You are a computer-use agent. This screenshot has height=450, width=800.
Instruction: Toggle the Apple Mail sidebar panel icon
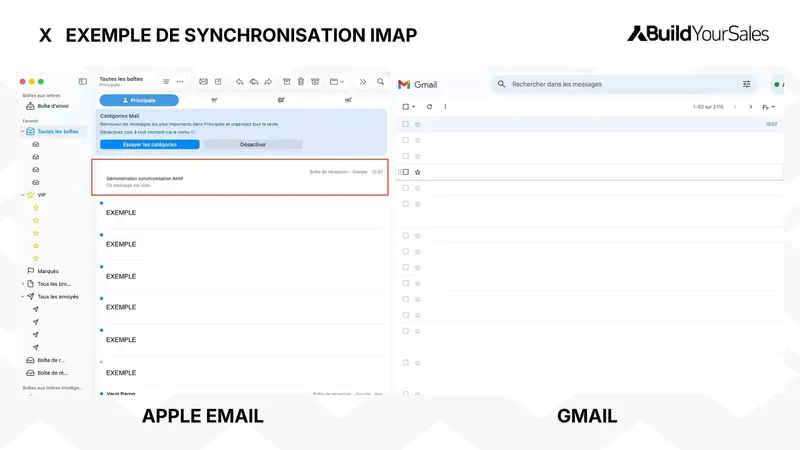coord(83,82)
